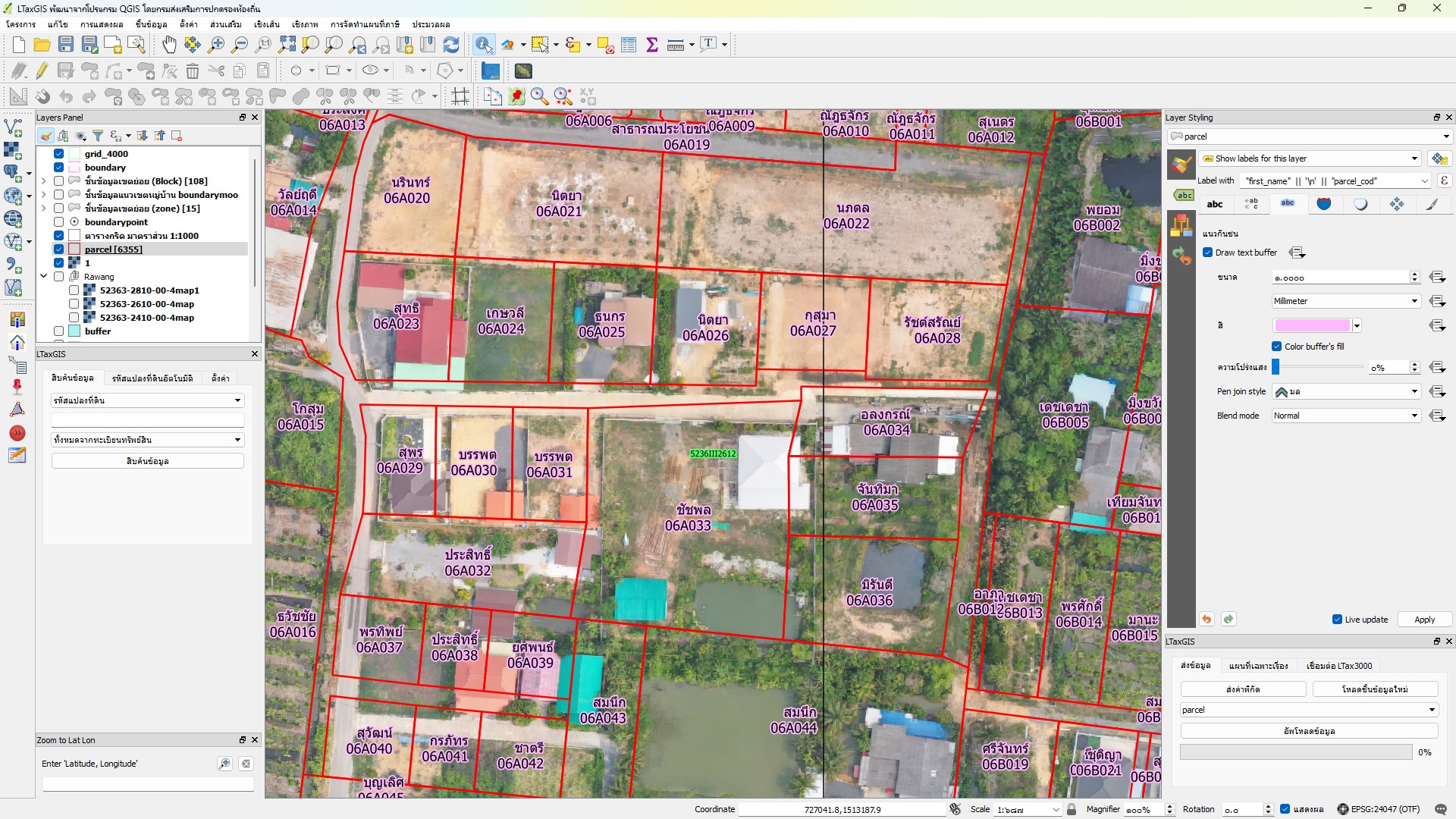Toggle Live update checkbox
This screenshot has width=1456, height=819.
coord(1337,620)
